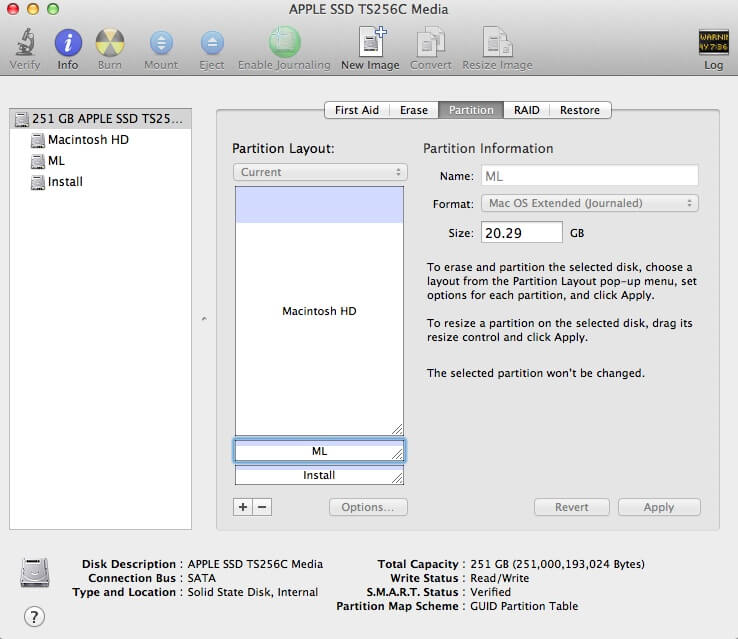Screen dimensions: 738x639
Task: Click the Resize Image toolbar icon
Action: [497, 41]
